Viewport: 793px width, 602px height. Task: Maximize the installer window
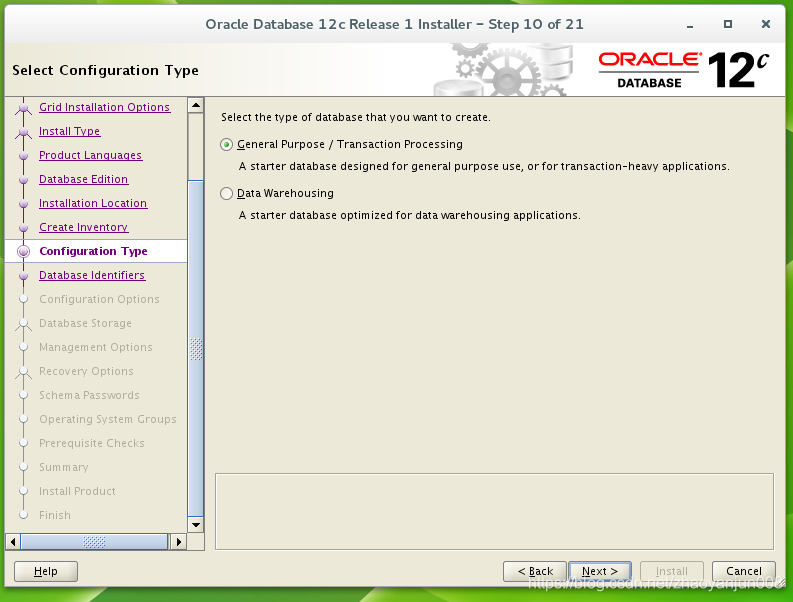pyautogui.click(x=728, y=24)
